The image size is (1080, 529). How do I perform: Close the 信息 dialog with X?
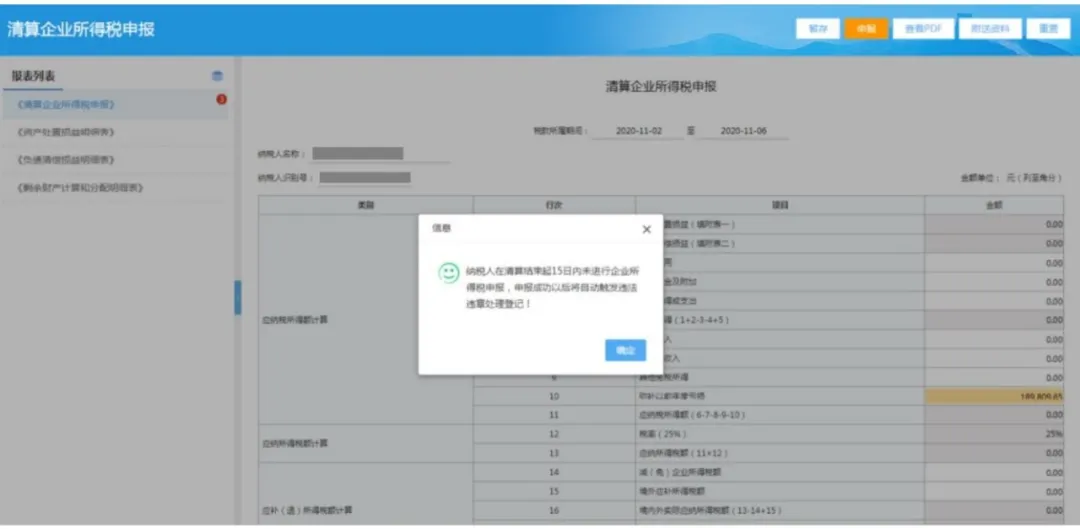646,229
